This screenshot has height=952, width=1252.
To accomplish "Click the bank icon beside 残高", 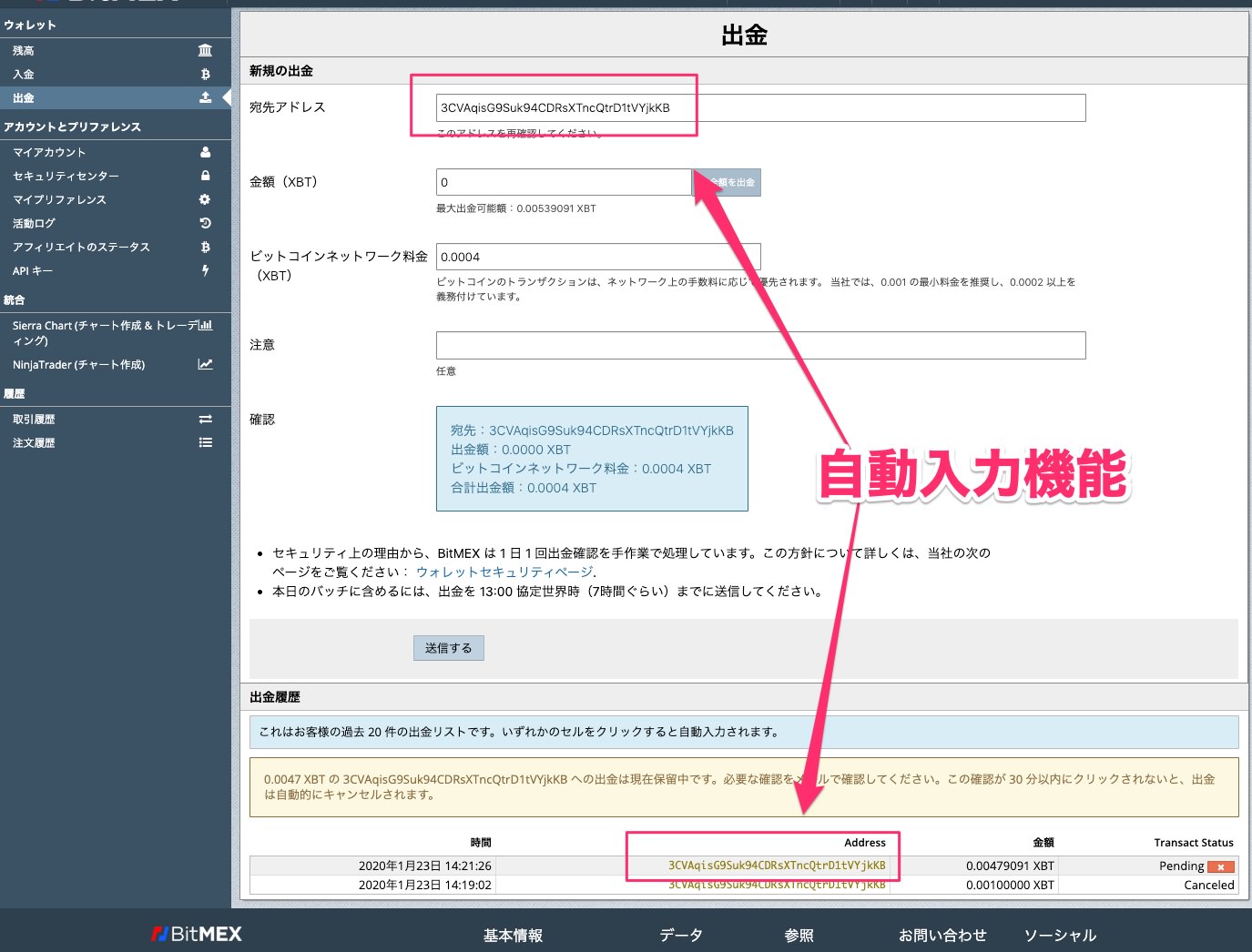I will click(x=205, y=51).
